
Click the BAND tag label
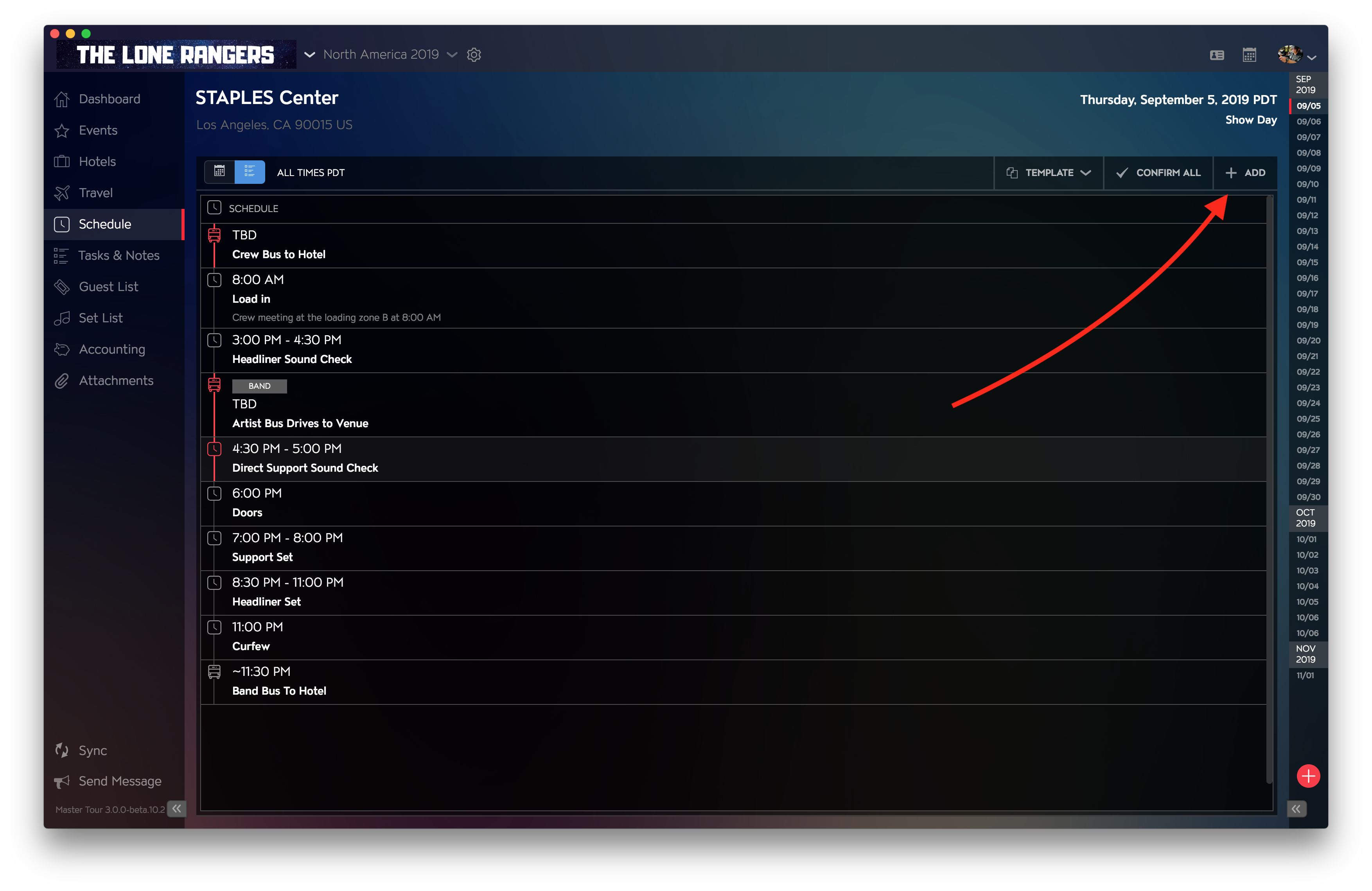(259, 386)
